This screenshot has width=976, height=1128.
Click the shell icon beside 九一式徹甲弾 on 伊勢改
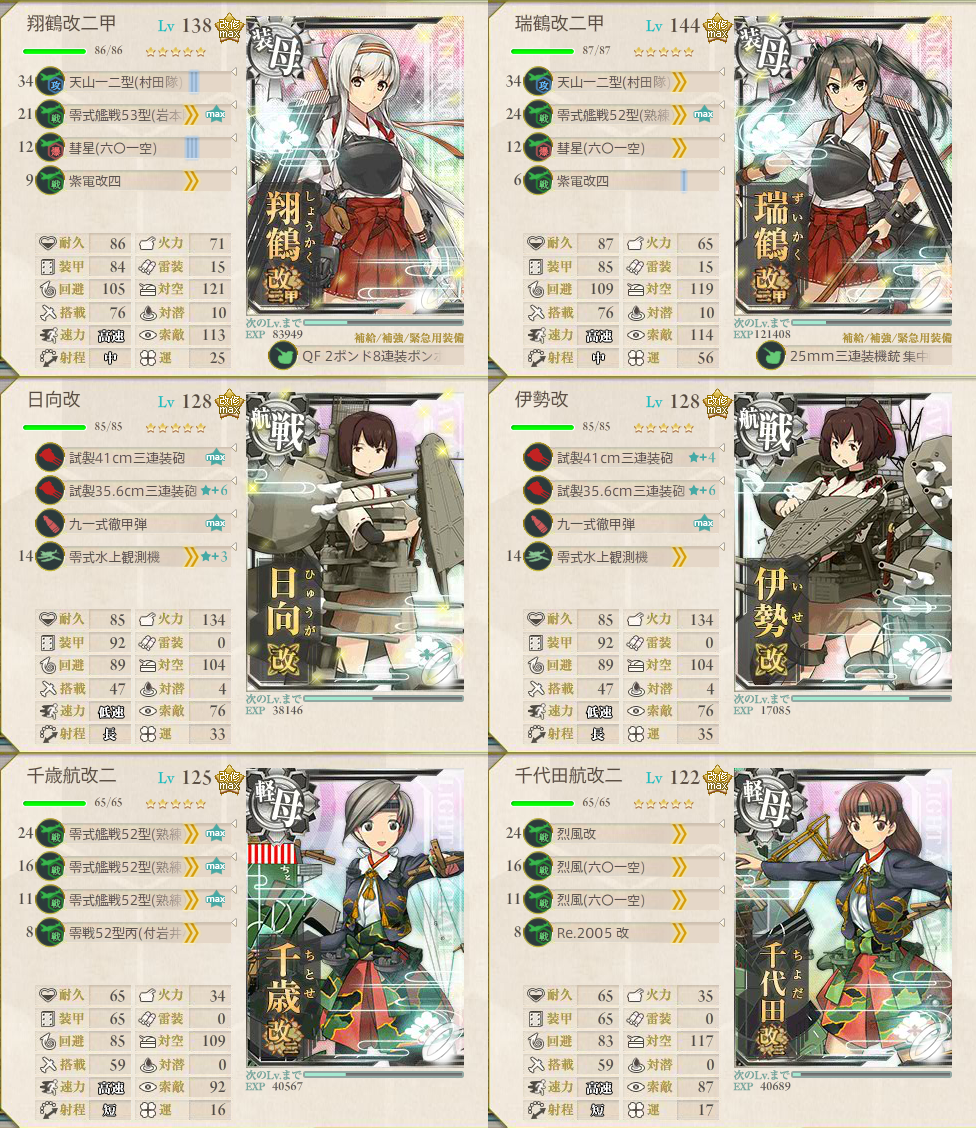click(x=539, y=524)
